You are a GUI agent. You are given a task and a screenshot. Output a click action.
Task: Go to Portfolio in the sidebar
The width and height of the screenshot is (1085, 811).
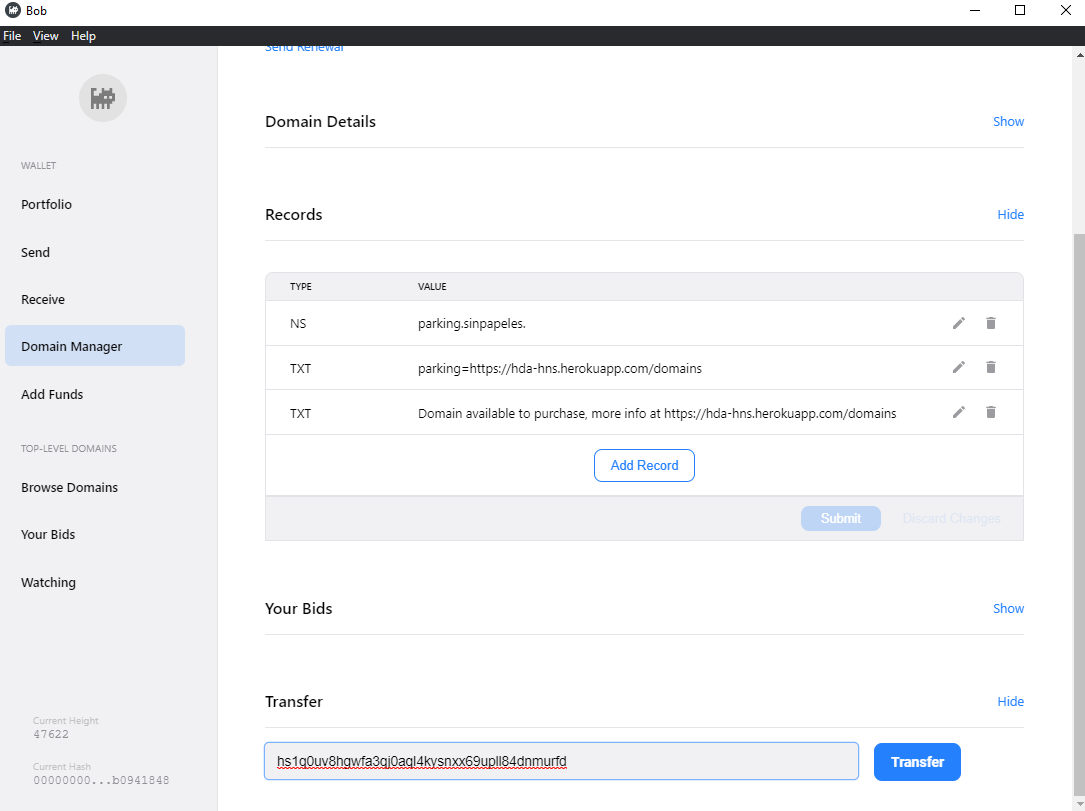(x=47, y=204)
